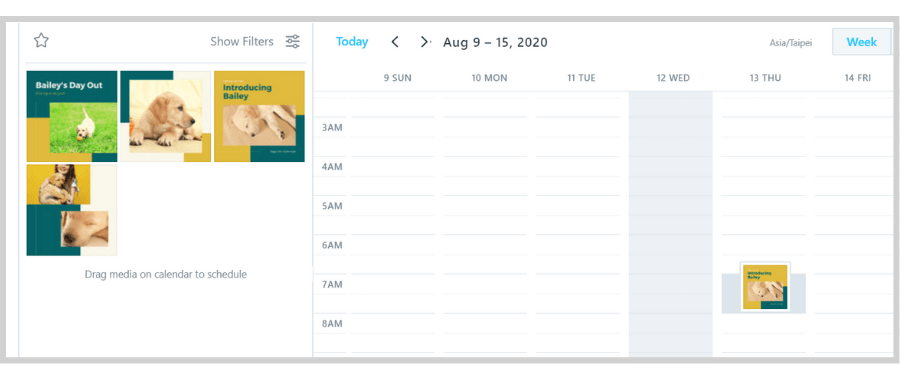Open scheduled post on Thursday 7AM
This screenshot has height=380, width=900.
[x=765, y=287]
